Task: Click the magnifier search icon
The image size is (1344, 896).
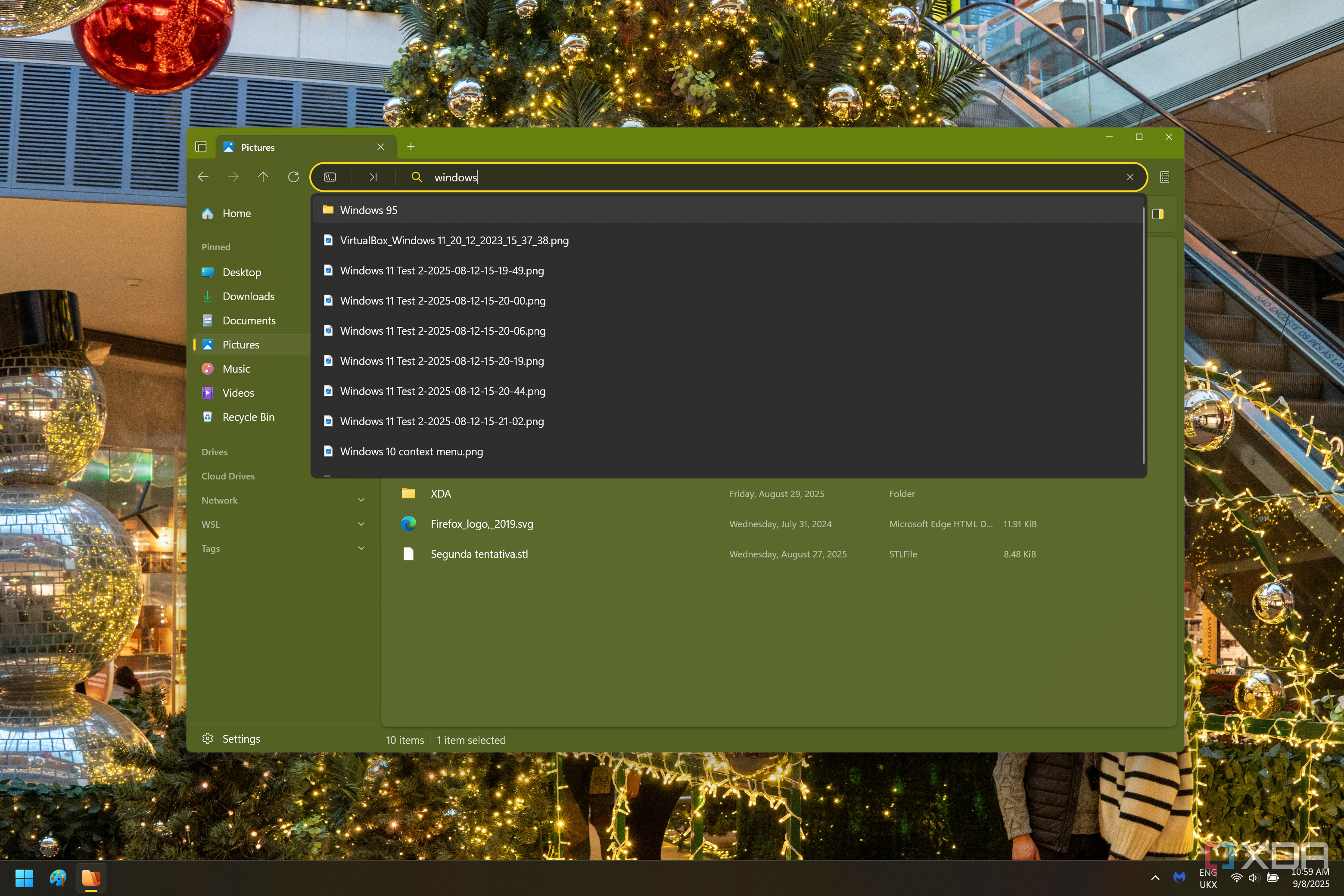Action: tap(417, 177)
